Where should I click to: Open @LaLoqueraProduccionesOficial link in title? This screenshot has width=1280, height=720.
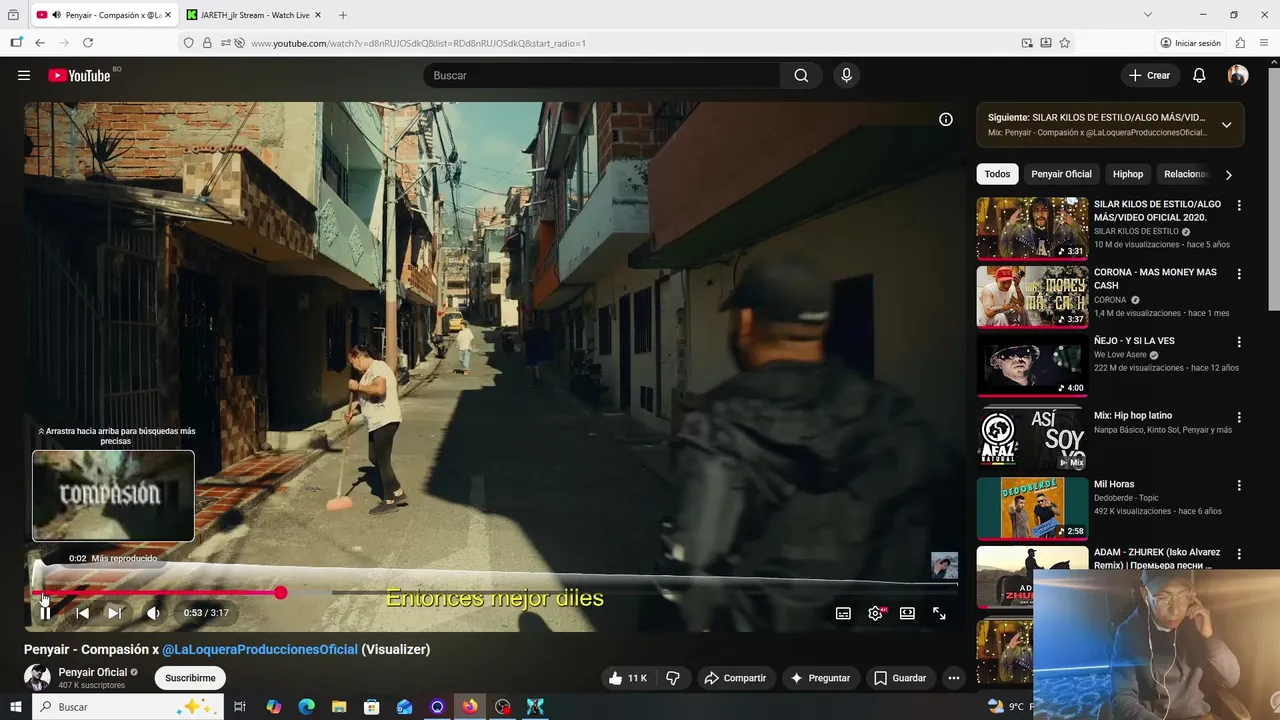260,649
